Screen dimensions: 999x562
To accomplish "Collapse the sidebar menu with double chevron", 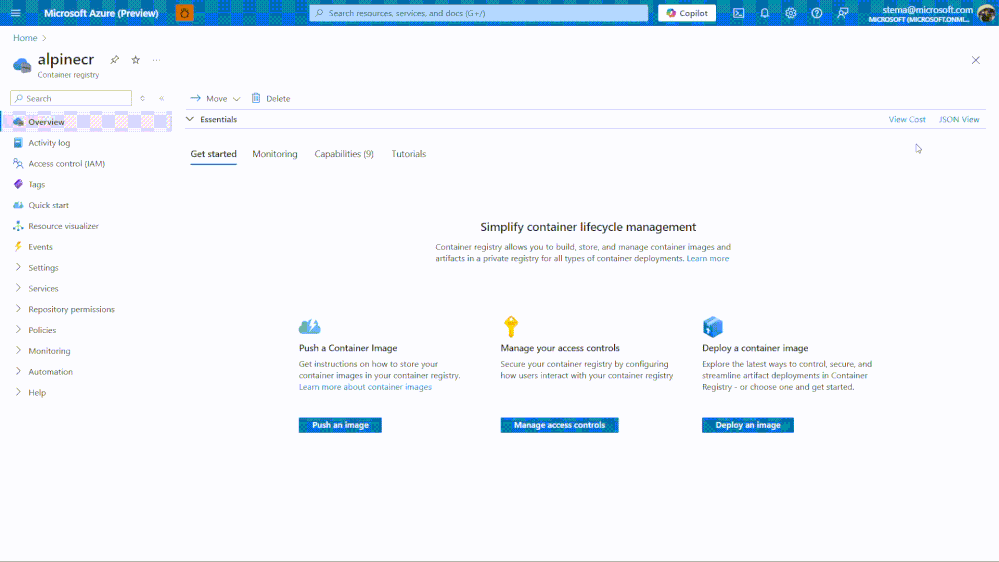I will 162,98.
